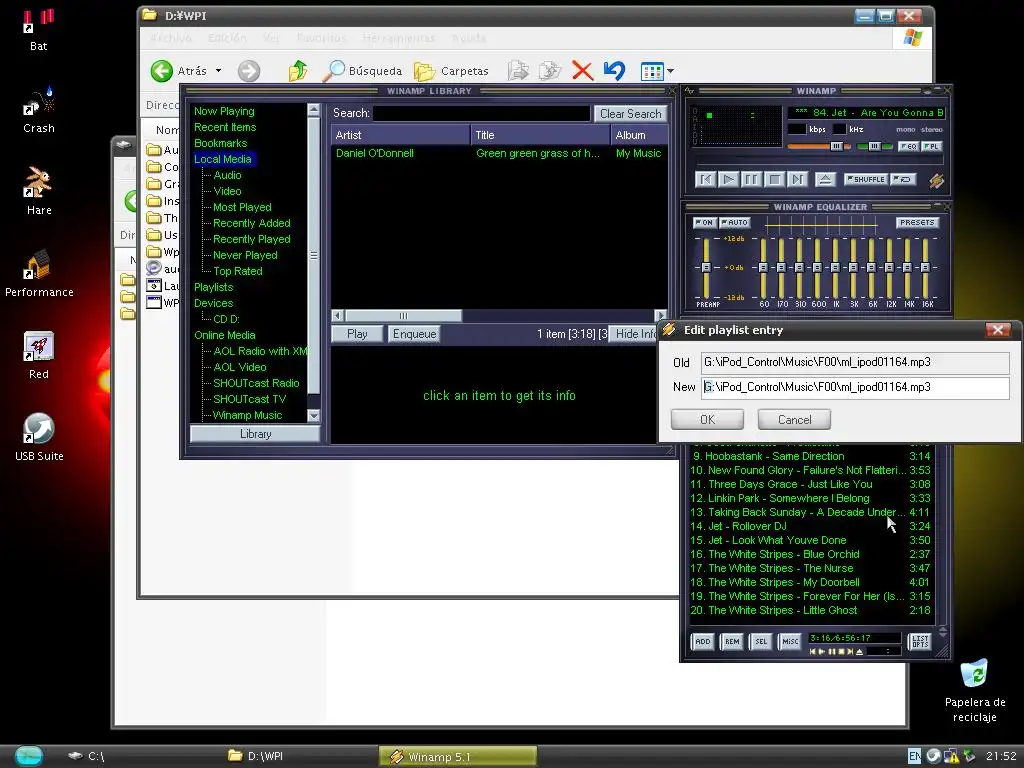Click the New path input field
Screen dimensions: 1024x768
point(856,387)
